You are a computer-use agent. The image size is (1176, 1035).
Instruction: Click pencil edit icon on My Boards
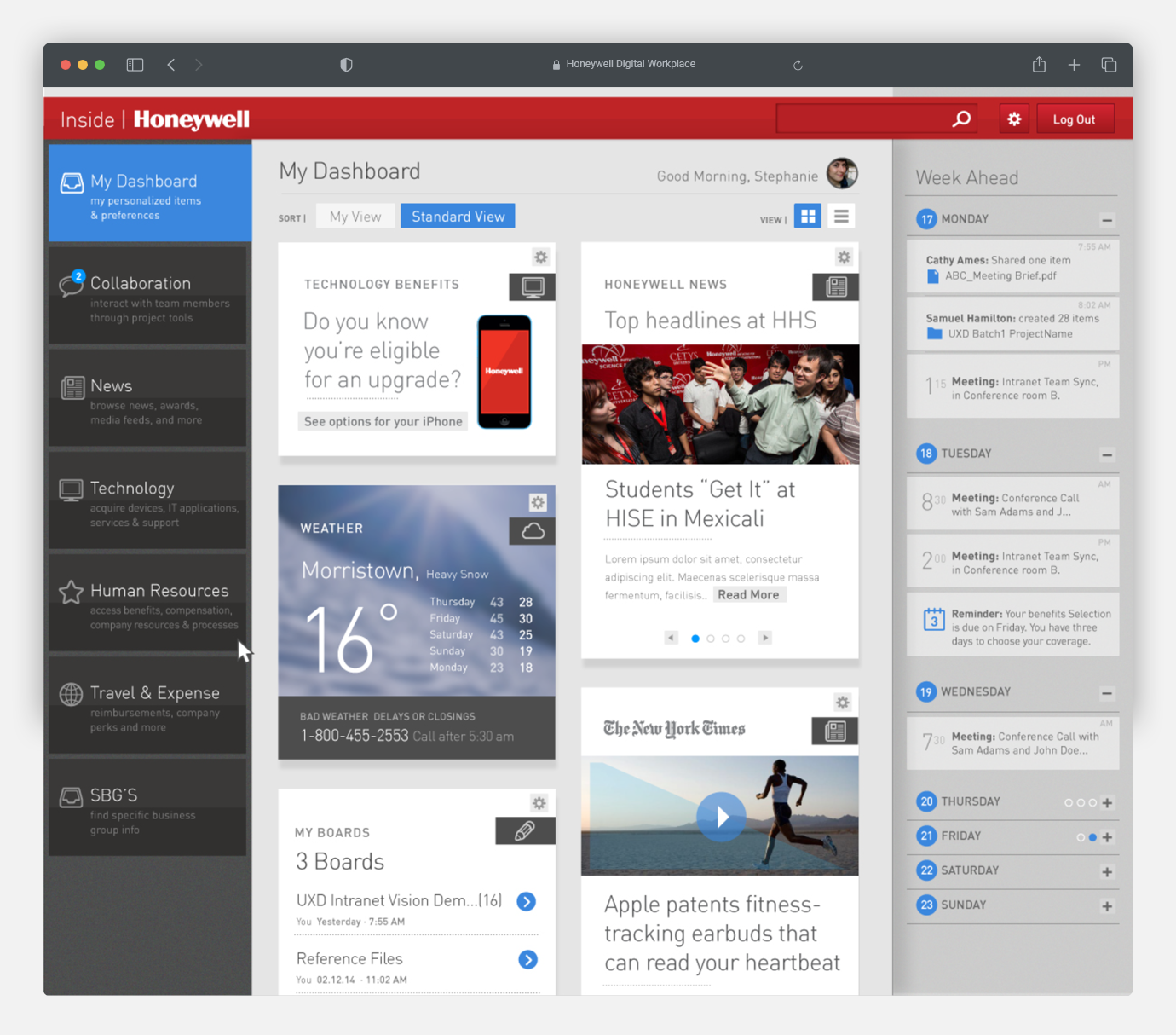(x=525, y=831)
